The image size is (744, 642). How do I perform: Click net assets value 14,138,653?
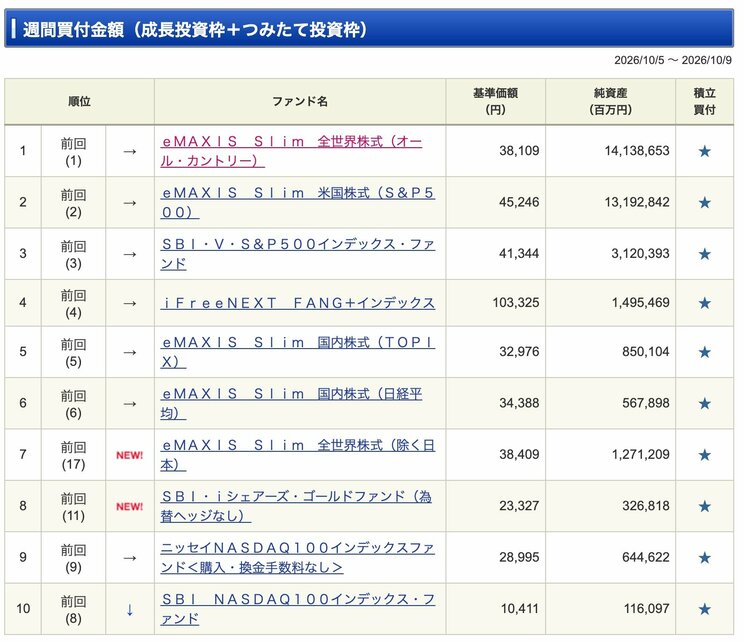(x=637, y=151)
